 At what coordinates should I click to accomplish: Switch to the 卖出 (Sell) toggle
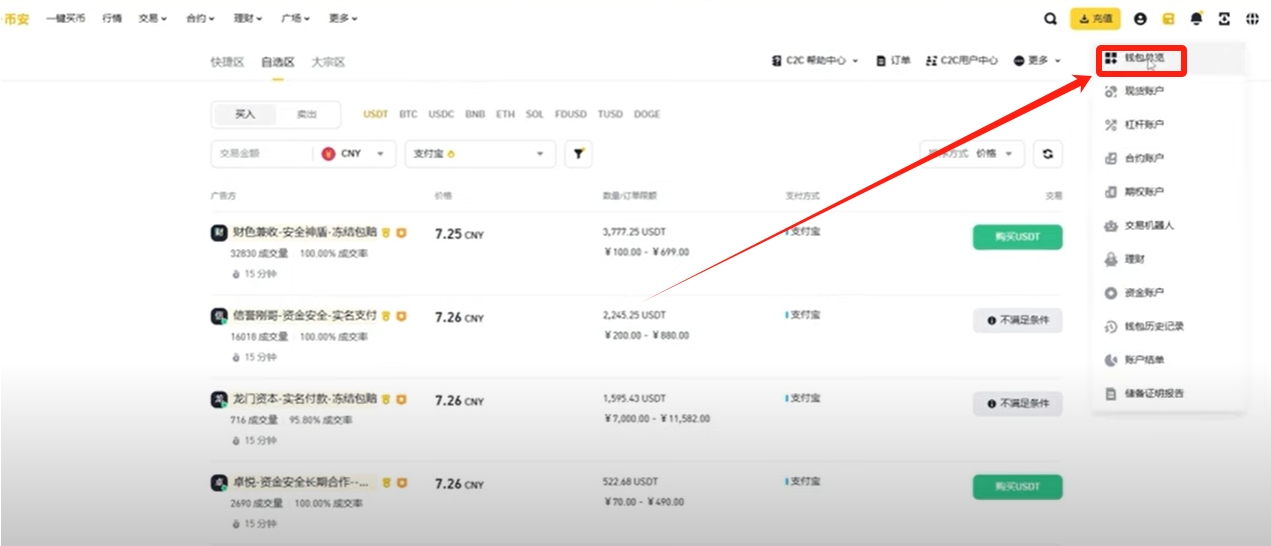pos(307,114)
